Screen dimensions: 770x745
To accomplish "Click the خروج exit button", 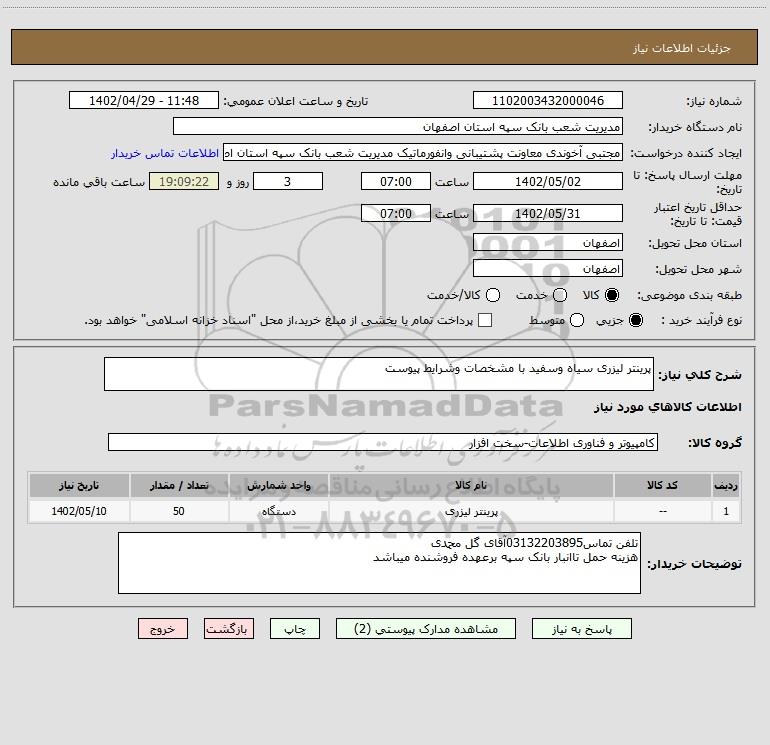I will [x=163, y=629].
